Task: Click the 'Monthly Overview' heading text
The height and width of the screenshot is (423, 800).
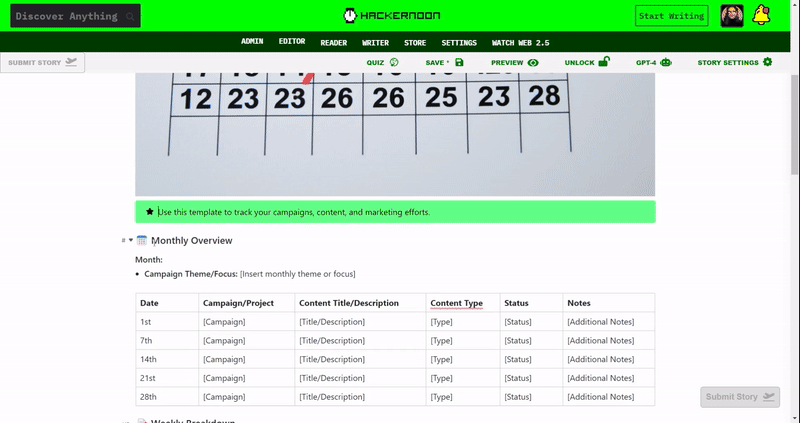Action: click(192, 240)
